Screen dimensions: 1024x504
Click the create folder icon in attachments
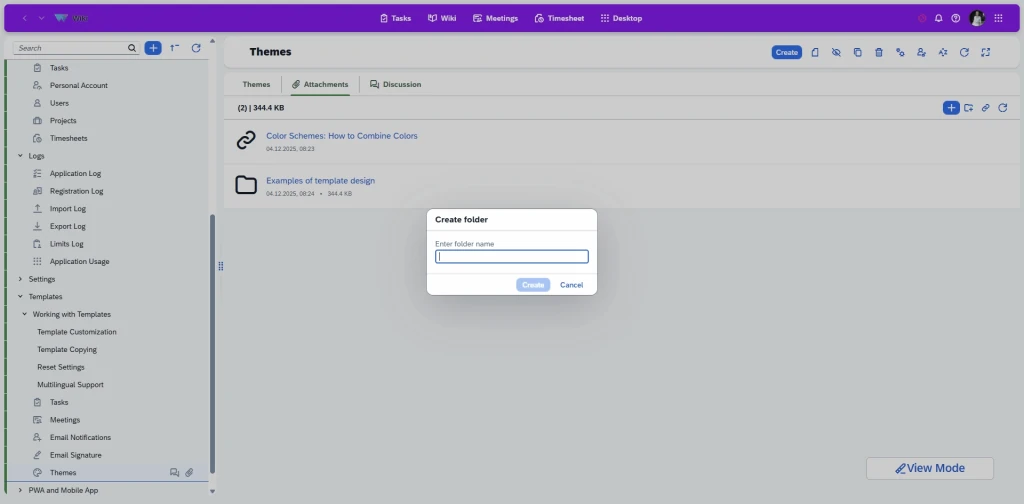pos(968,108)
